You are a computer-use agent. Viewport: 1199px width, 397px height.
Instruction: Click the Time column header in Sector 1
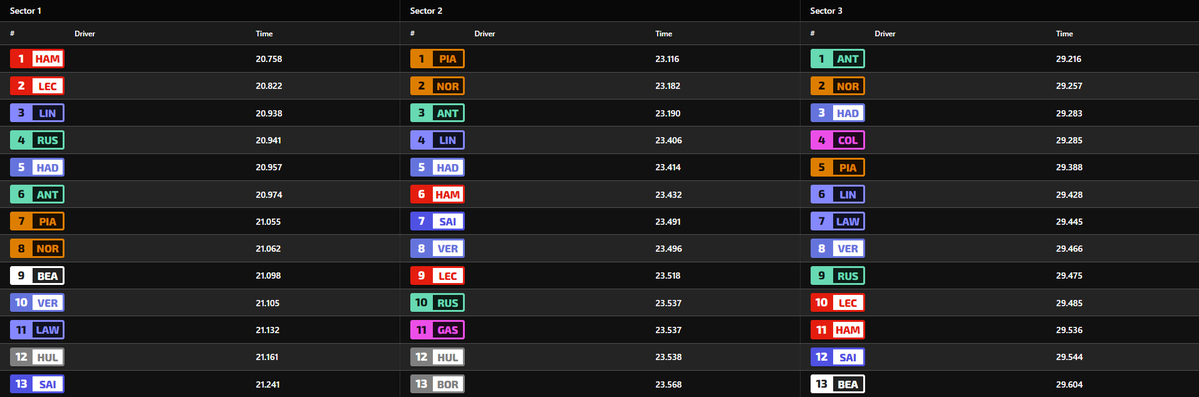264,34
